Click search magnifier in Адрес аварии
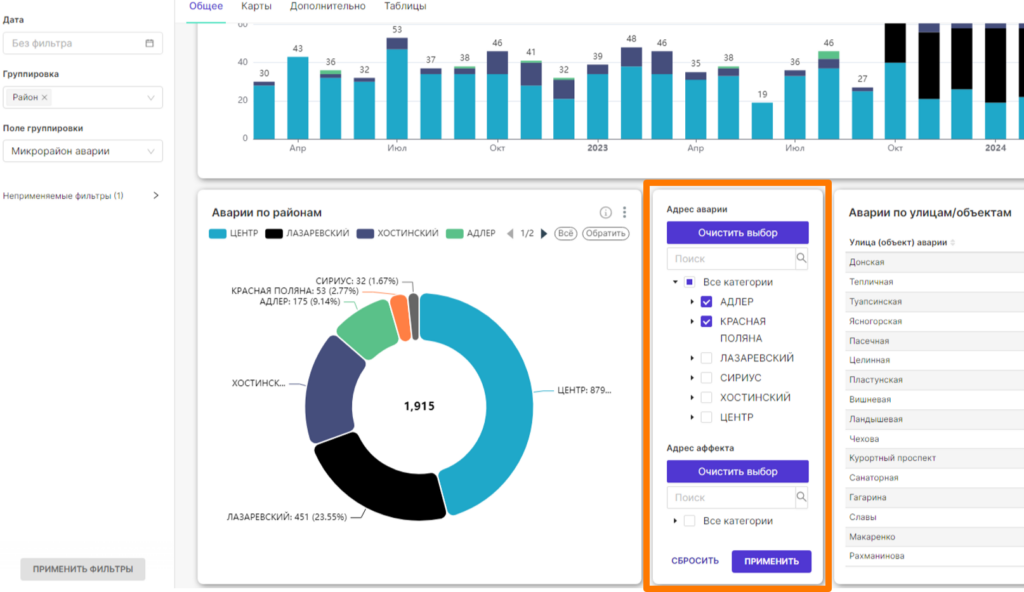The height and width of the screenshot is (592, 1024). (x=801, y=258)
